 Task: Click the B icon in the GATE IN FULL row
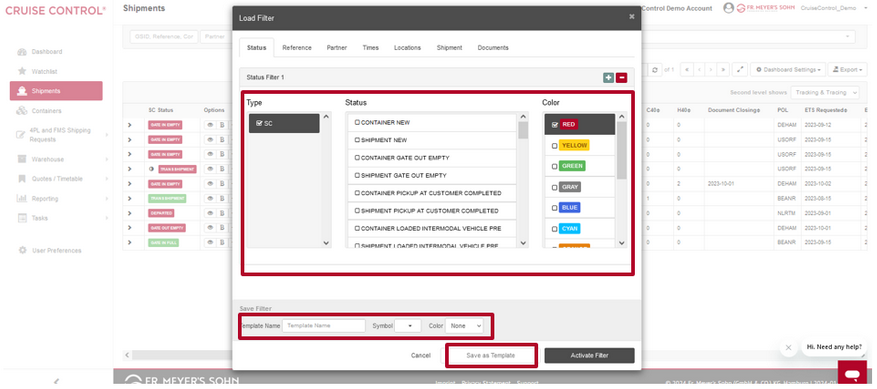pos(221,243)
